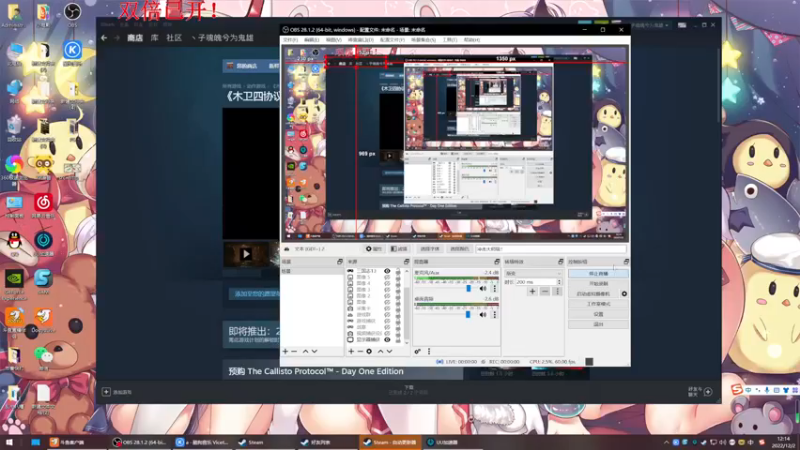Viewport: 800px width, 450px height.
Task: Play the Steam game trailer thumbnail
Action: coord(246,254)
